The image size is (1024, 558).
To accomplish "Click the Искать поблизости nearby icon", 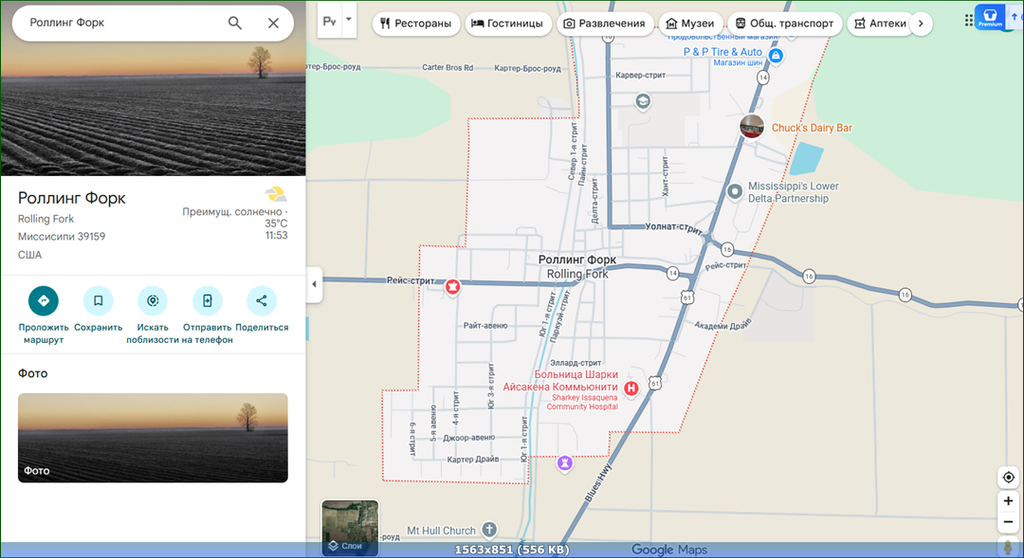I will pyautogui.click(x=152, y=301).
